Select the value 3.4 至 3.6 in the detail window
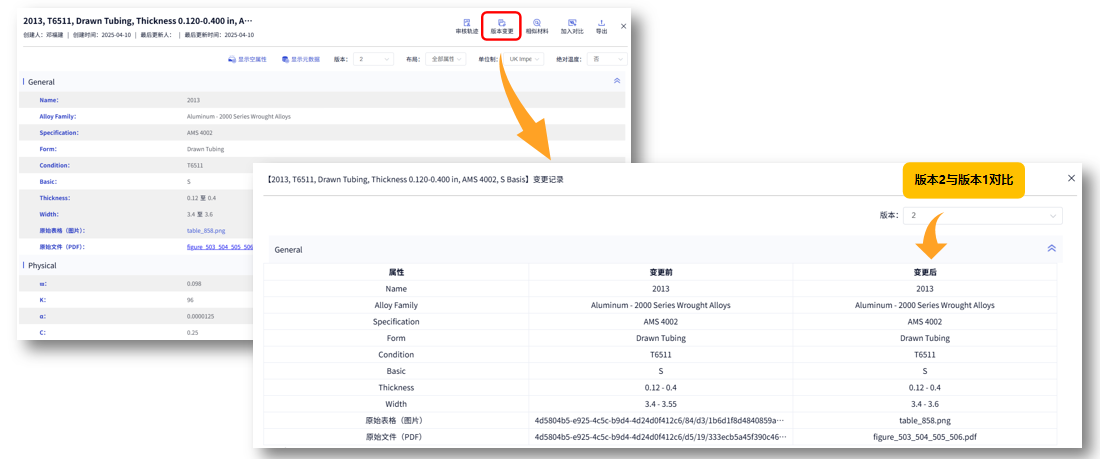Viewport: 1100px width, 459px height. pos(199,214)
